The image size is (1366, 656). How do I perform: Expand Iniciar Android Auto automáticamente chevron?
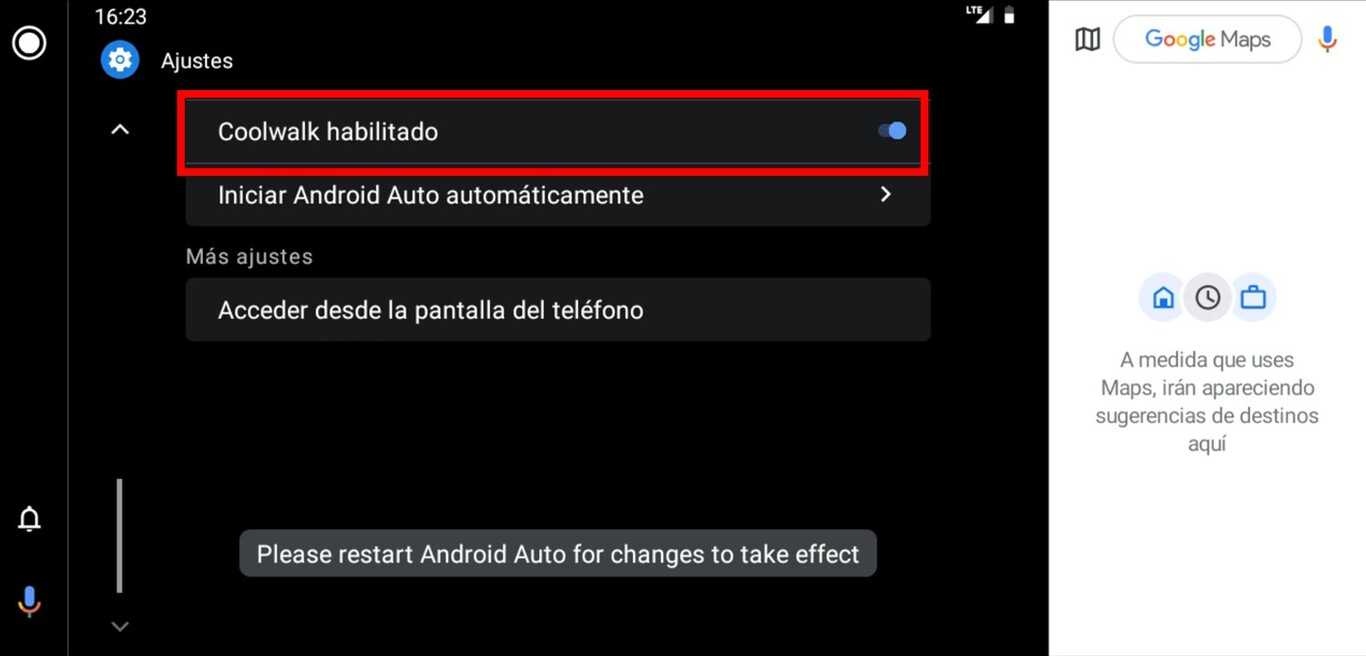coord(885,194)
